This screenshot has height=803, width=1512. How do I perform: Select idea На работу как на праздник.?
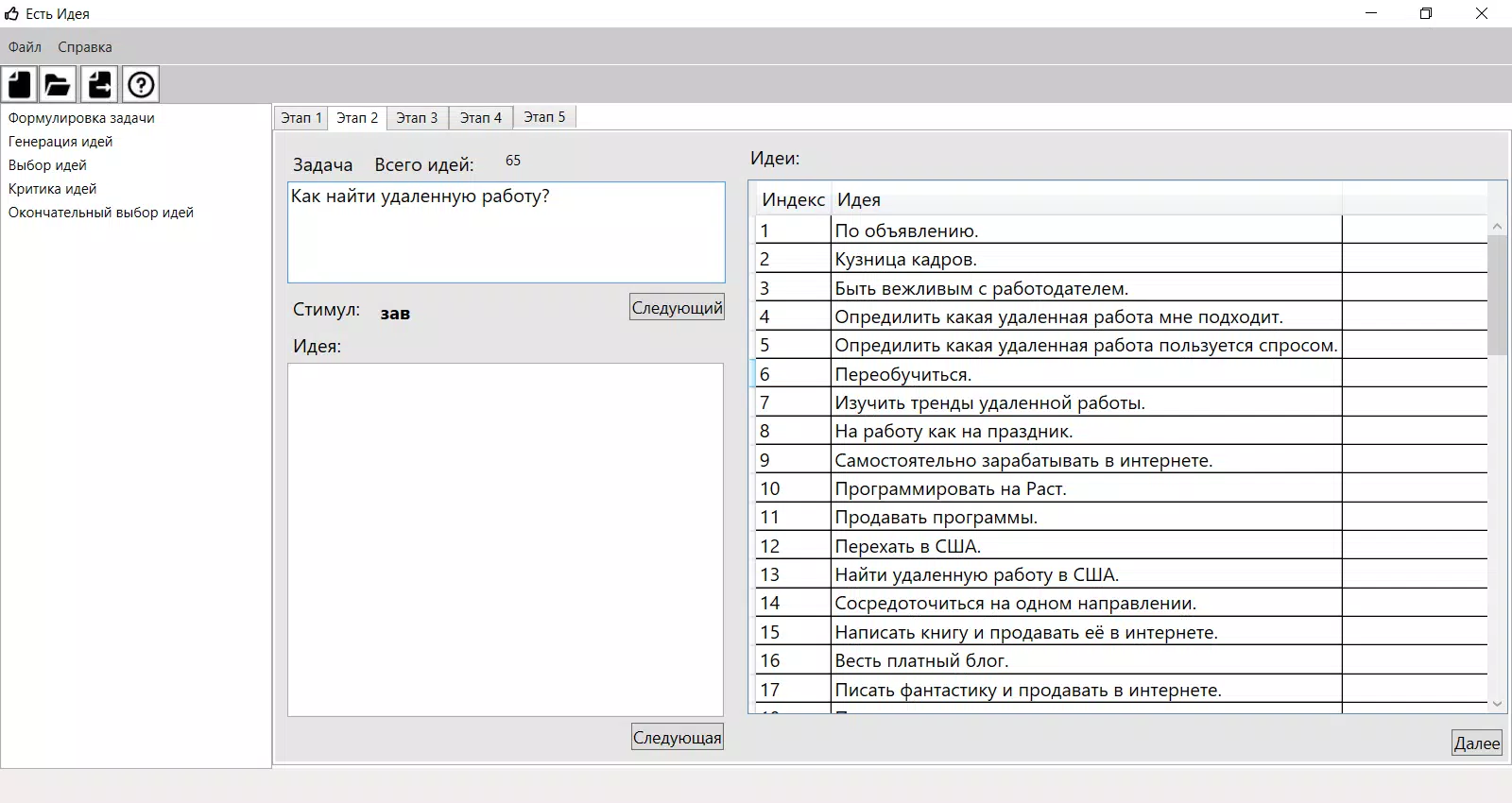click(x=1121, y=431)
